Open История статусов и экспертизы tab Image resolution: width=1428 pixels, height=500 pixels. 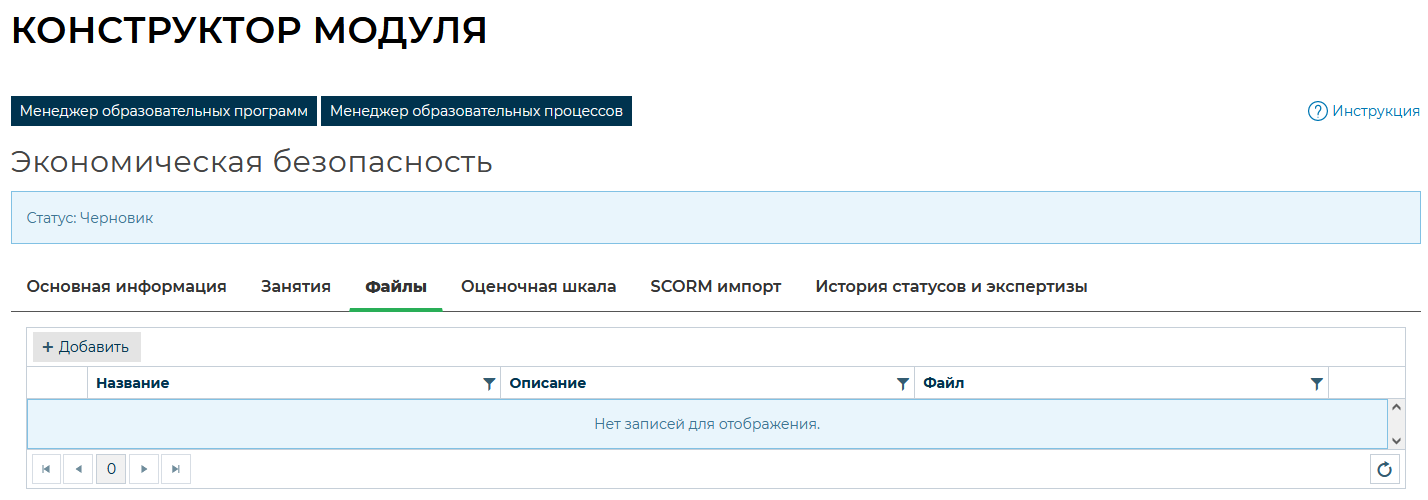click(951, 287)
